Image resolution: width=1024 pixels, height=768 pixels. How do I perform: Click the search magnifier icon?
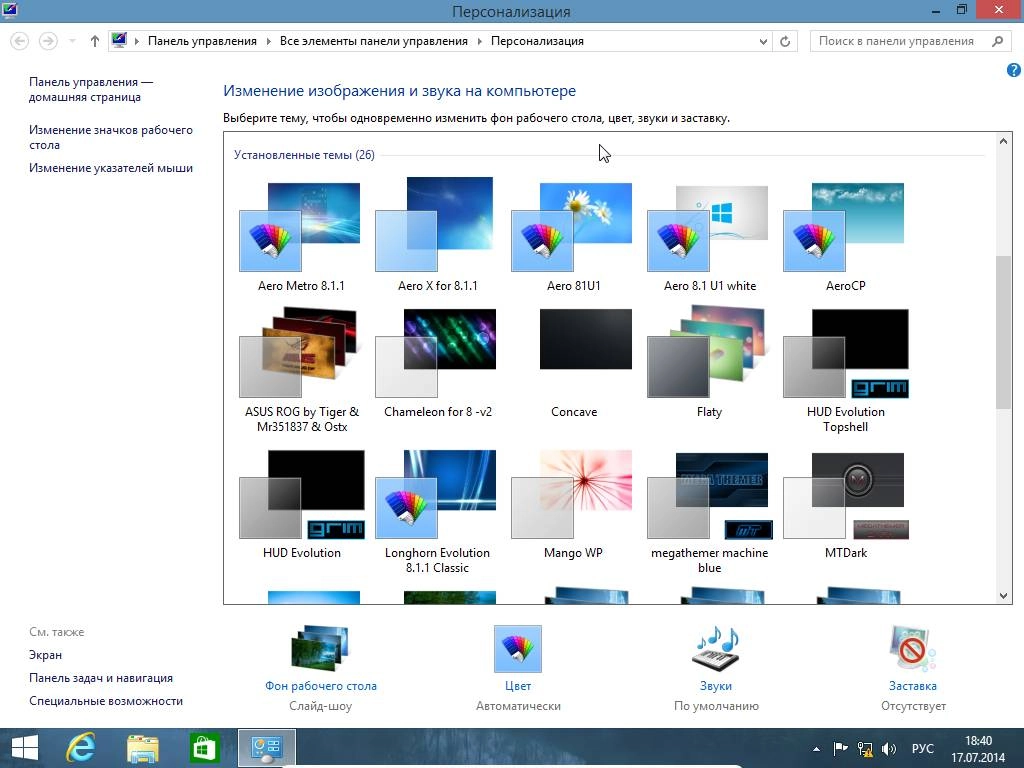(997, 41)
